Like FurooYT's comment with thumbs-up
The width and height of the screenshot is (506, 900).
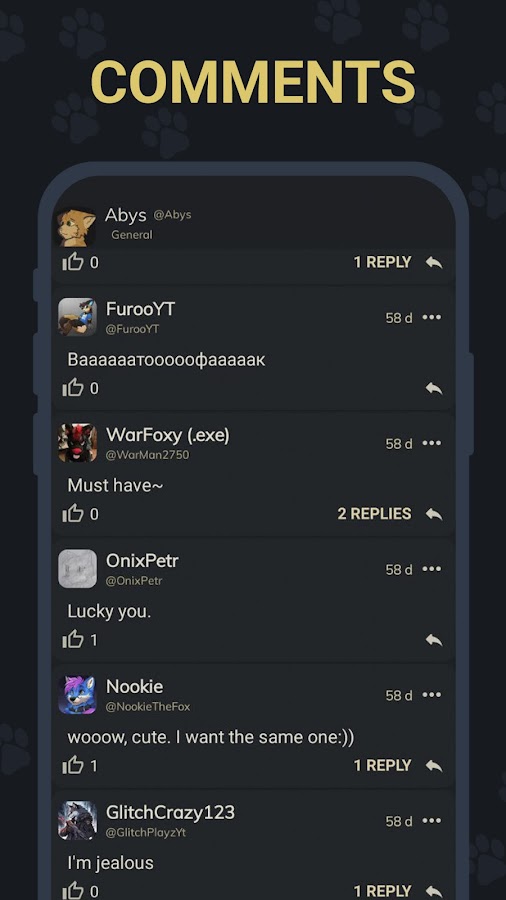(x=73, y=389)
